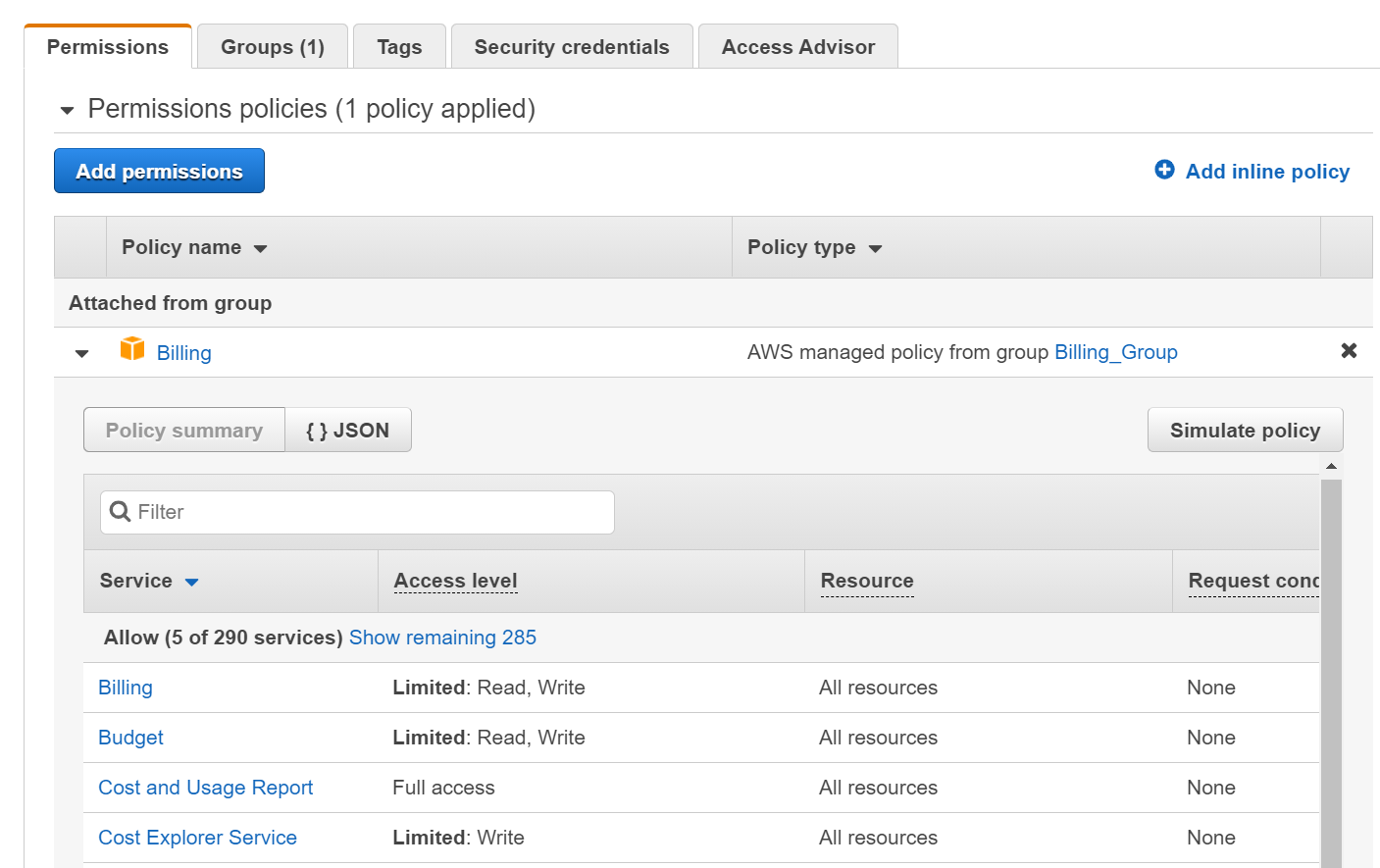This screenshot has height=868, width=1380.
Task: Click the magnifier icon in Filter box
Action: (x=121, y=512)
